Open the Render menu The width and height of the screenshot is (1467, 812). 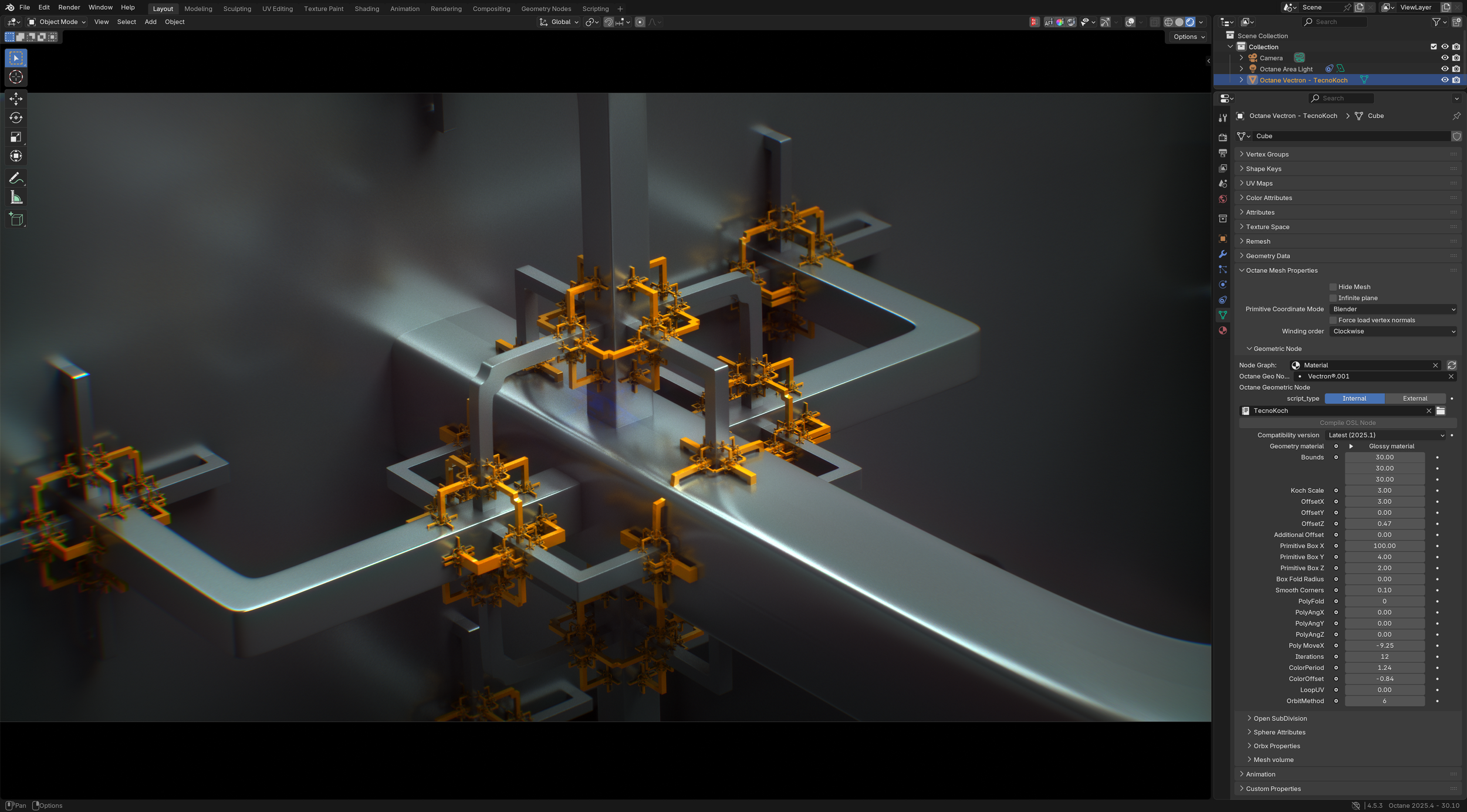click(69, 8)
